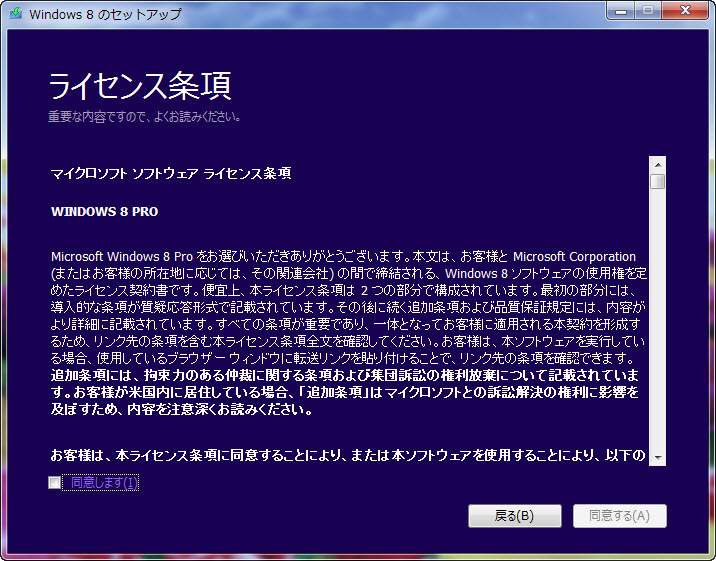Click the ライセンス条項 page heading
Viewport: 716px width, 561px height.
(140, 85)
